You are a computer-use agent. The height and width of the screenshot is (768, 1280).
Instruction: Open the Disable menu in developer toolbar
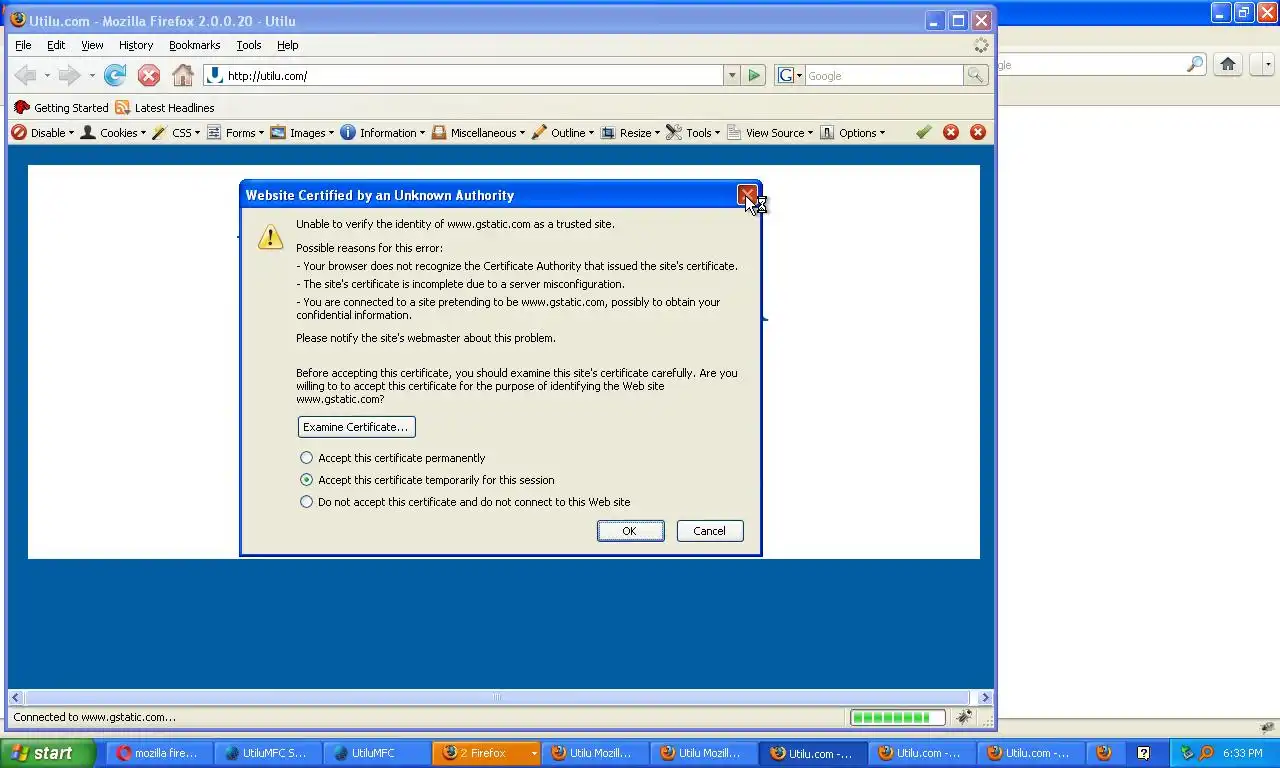point(42,132)
